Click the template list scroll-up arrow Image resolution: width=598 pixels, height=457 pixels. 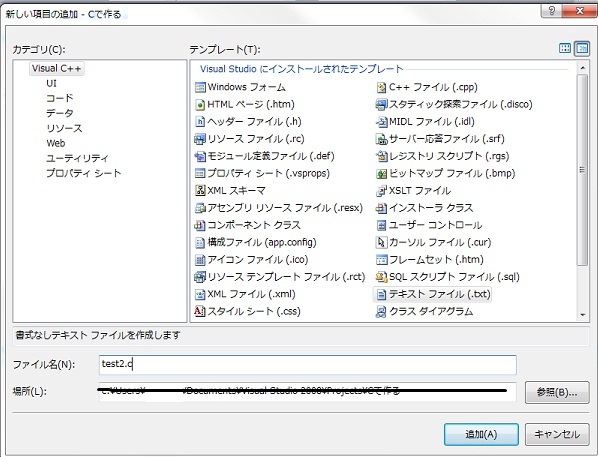(x=582, y=68)
